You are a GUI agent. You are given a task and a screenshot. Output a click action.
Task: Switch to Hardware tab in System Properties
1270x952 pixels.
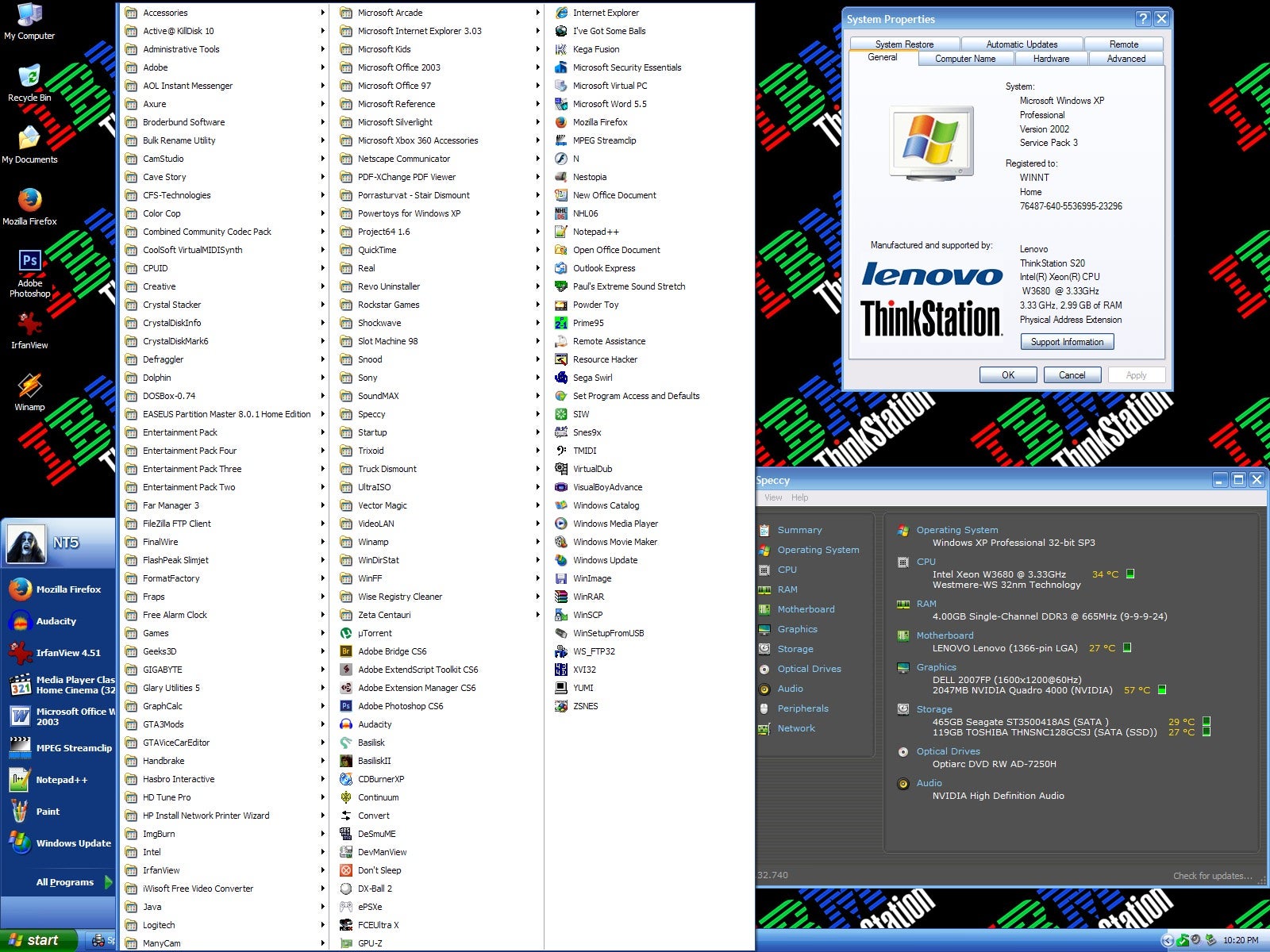pos(1051,59)
